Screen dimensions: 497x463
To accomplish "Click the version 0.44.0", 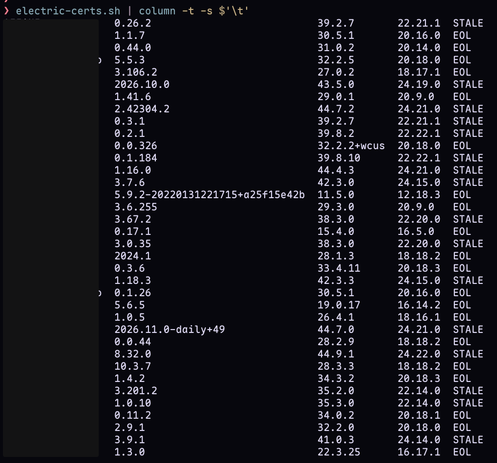I will click(x=133, y=48).
